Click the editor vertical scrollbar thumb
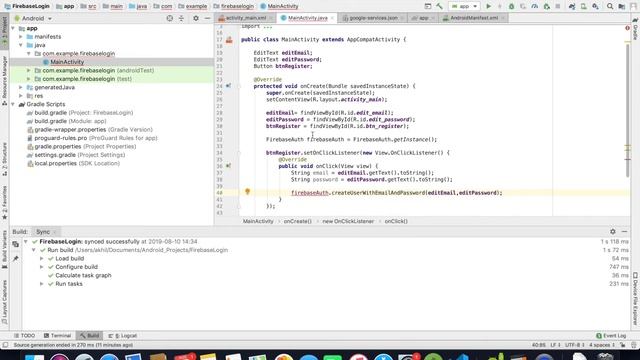Screen dimensions: 640x360 628,110
